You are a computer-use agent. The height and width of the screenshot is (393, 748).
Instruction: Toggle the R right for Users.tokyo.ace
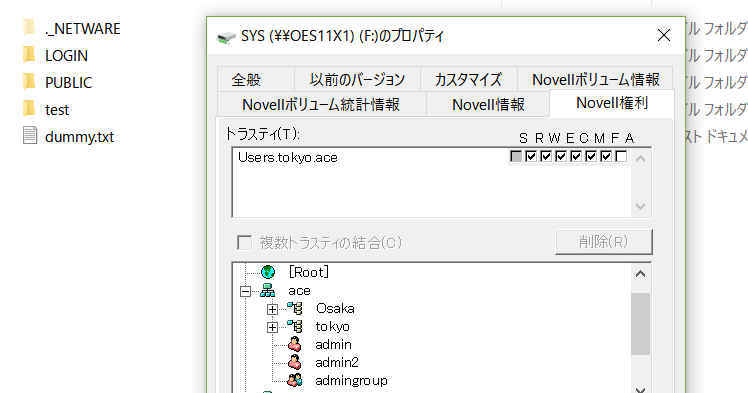pyautogui.click(x=531, y=156)
